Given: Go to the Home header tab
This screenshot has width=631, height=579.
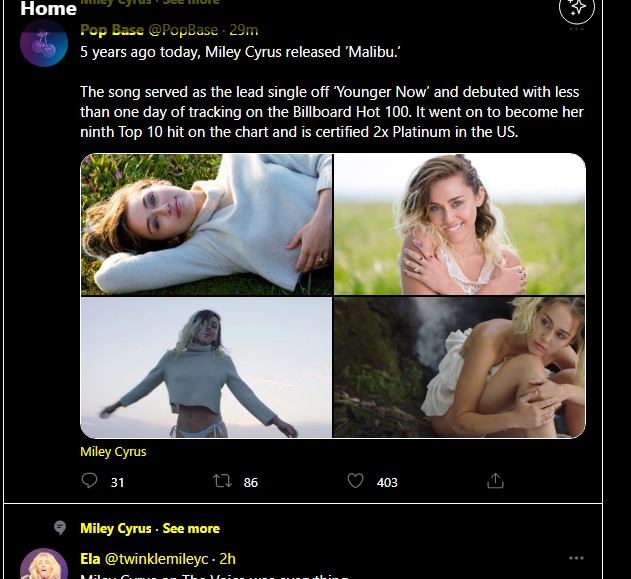Looking at the screenshot, I should click(x=48, y=9).
